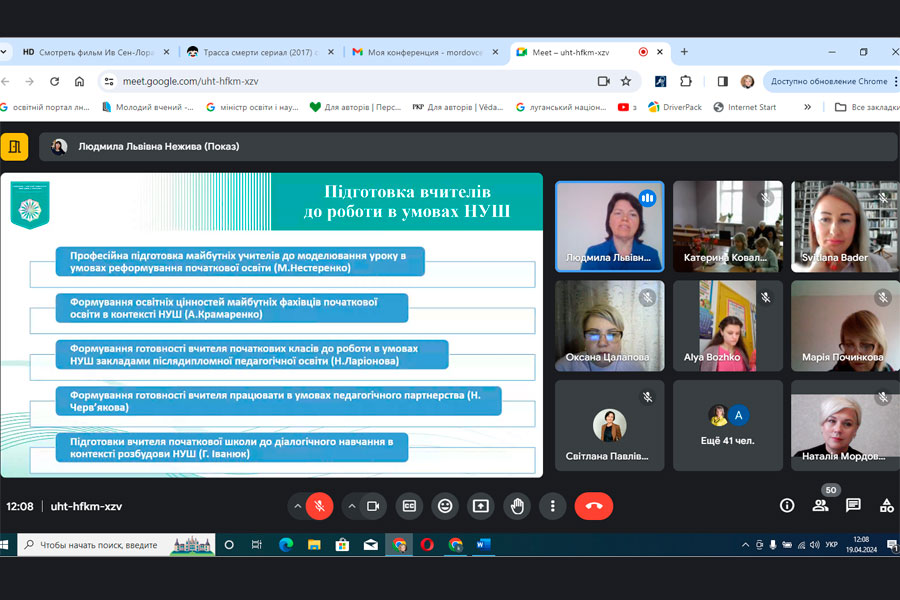Select the Ещё 41 чел. participants tile
This screenshot has width=900, height=600.
coord(727,425)
